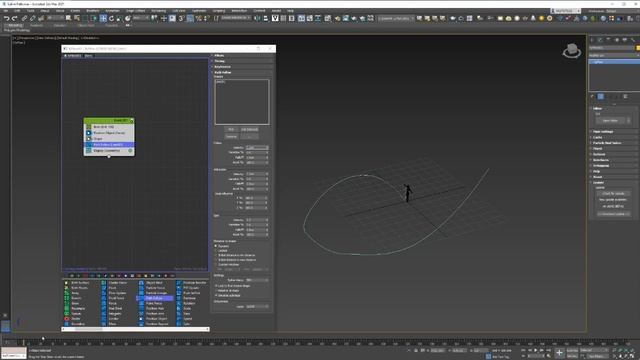Image resolution: width=640 pixels, height=360 pixels.
Task: Collapse the Path Follow rollout
Action: click(242, 73)
